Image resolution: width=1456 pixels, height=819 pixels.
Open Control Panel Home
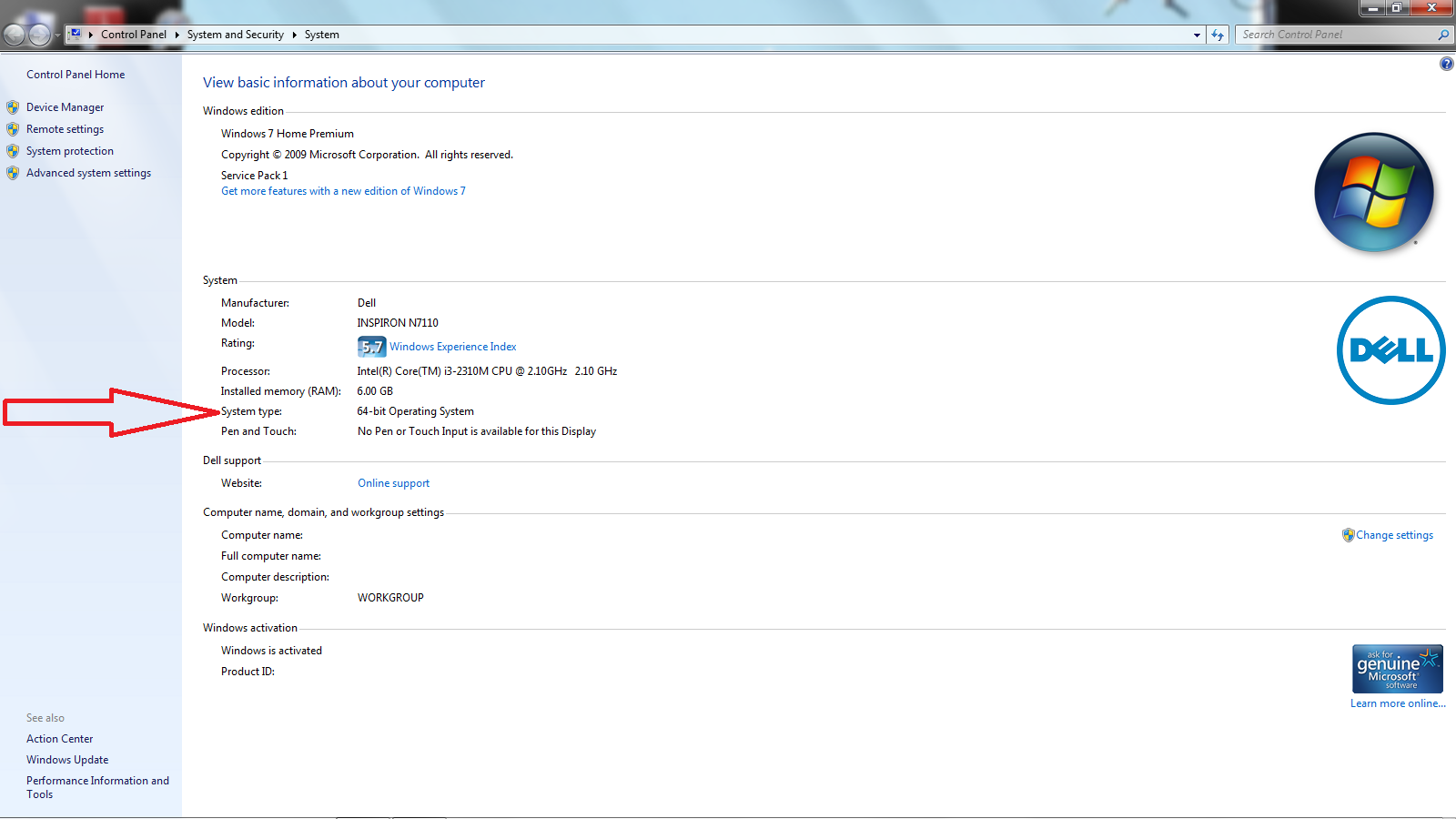click(x=76, y=75)
